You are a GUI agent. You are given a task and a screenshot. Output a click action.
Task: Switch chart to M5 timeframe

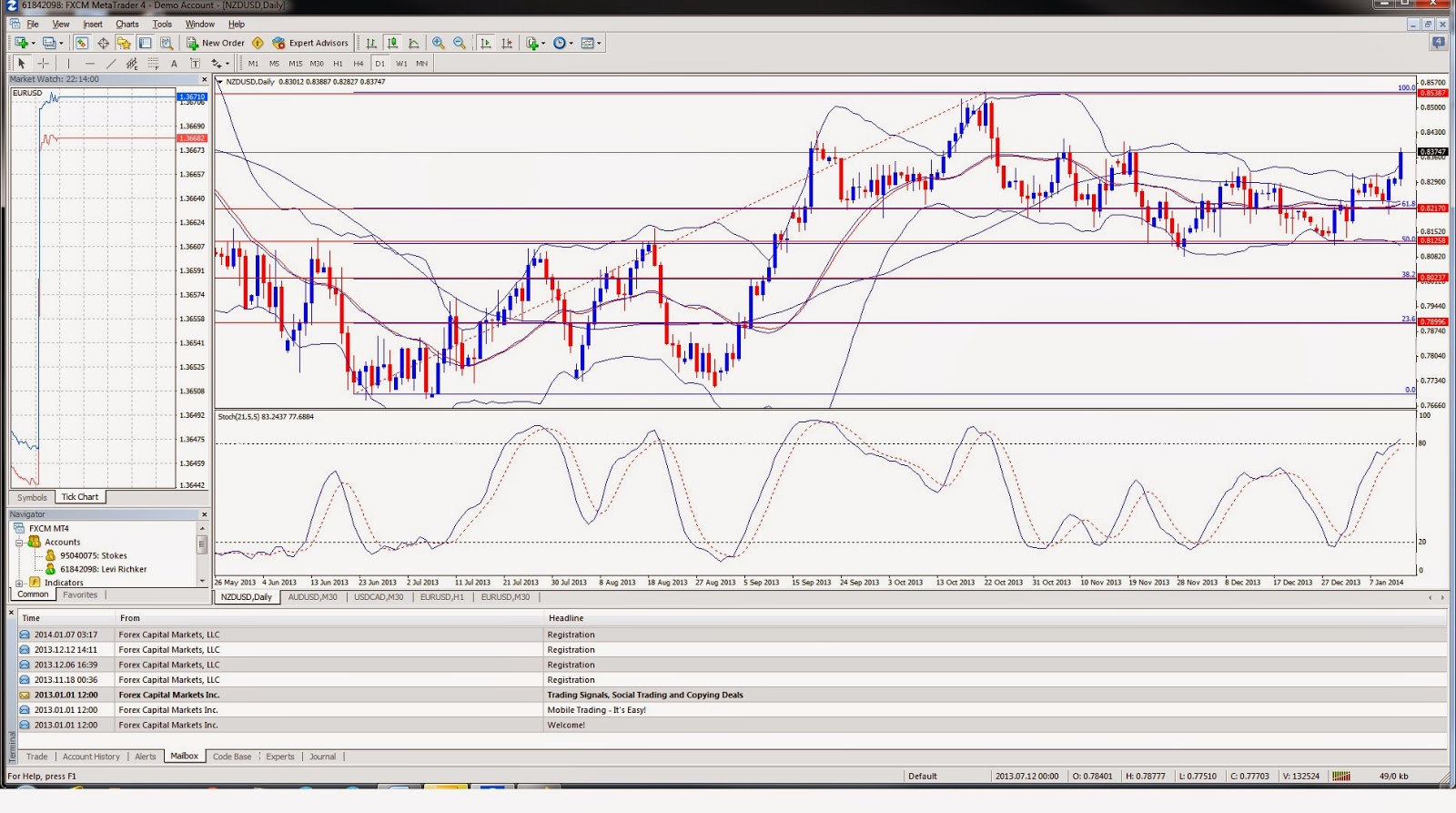(x=274, y=64)
